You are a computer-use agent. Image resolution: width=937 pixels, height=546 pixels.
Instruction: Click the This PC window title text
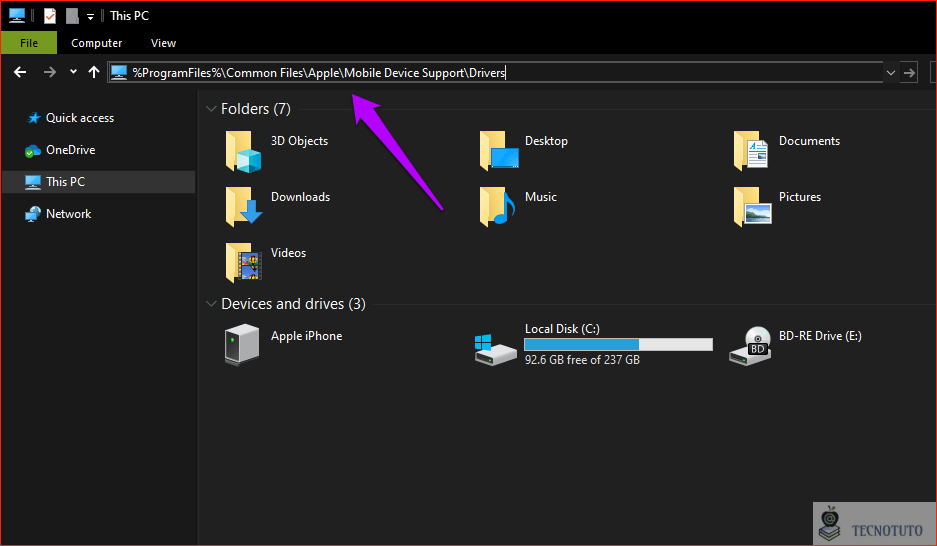(x=129, y=16)
